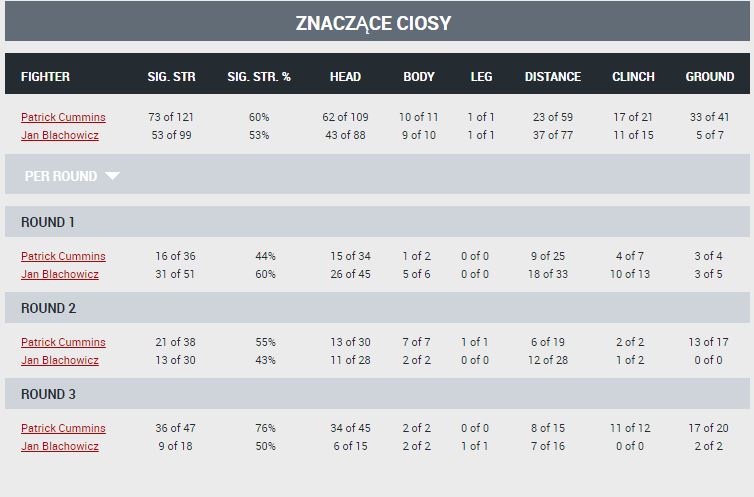Collapse the PER ROUND arrow icon
This screenshot has height=497, width=754.
112,176
